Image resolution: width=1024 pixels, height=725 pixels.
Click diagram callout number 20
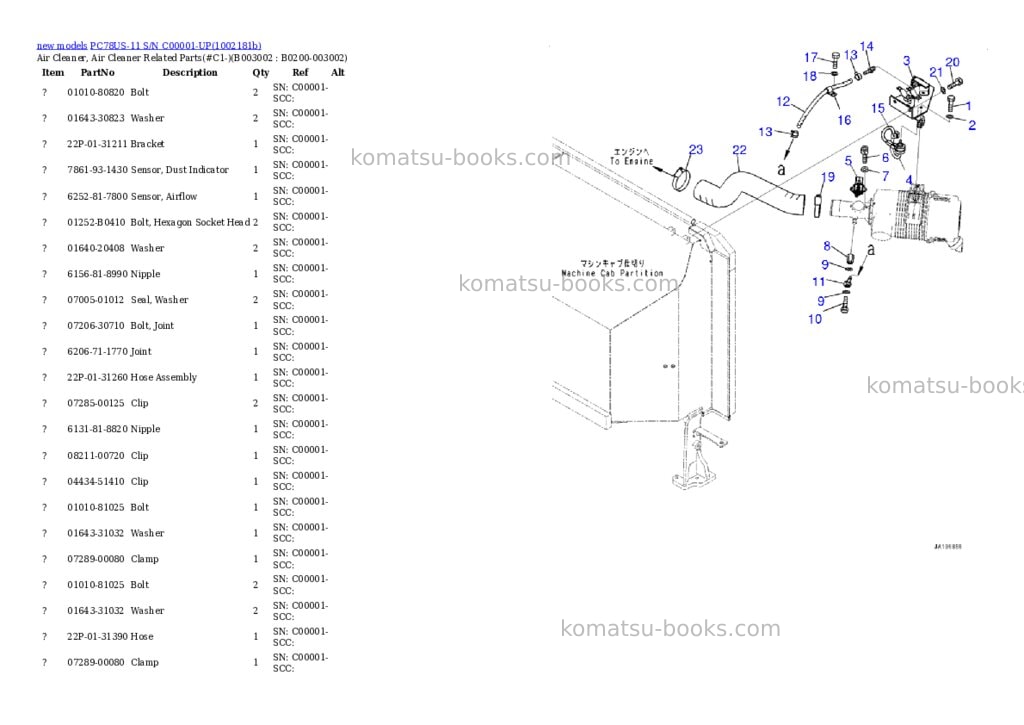952,62
